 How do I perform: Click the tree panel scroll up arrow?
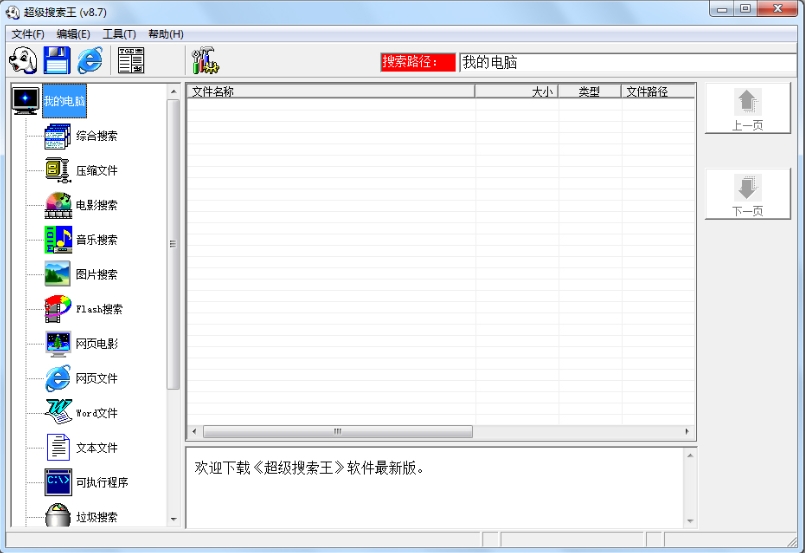(174, 91)
